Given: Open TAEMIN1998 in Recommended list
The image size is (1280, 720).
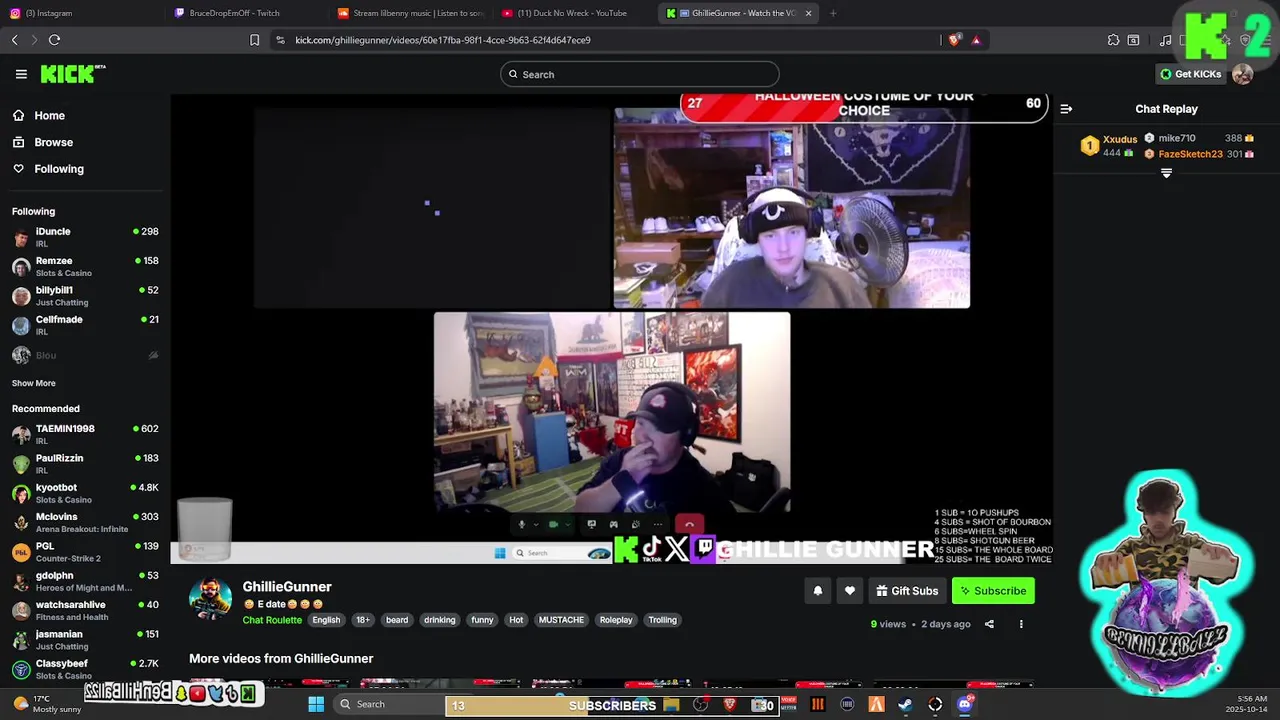Looking at the screenshot, I should point(85,434).
